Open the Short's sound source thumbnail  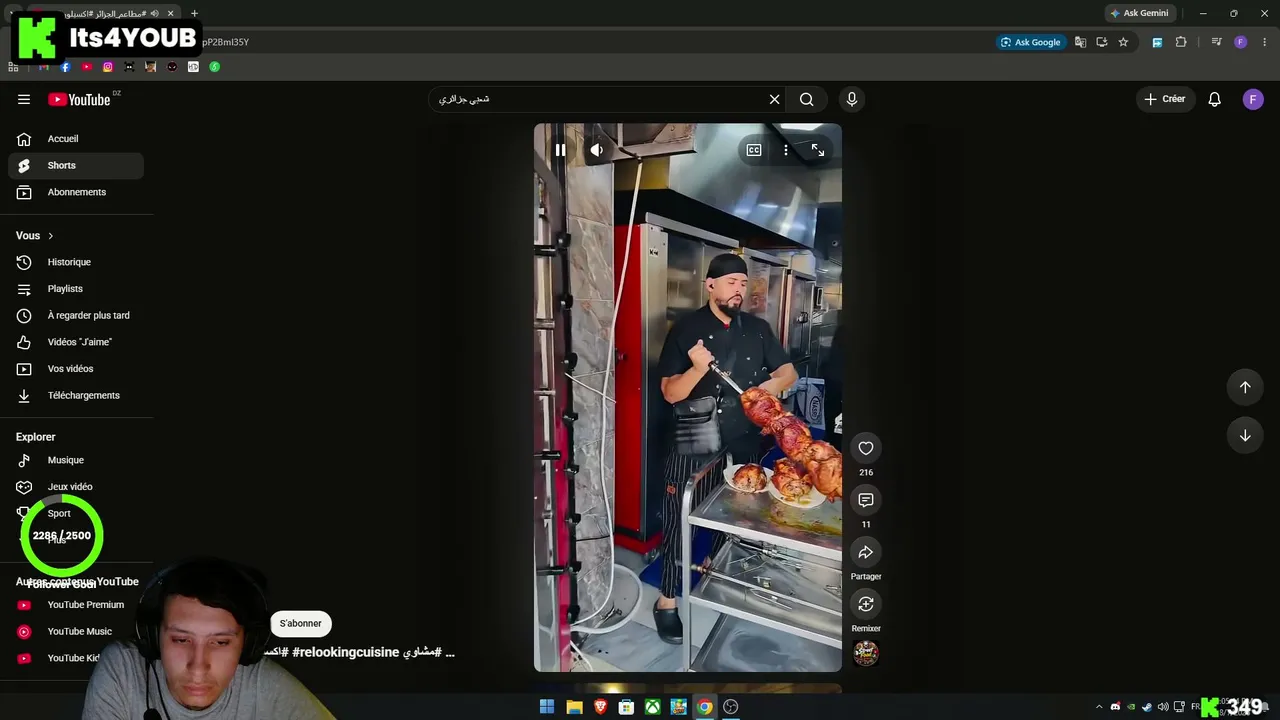pos(866,653)
